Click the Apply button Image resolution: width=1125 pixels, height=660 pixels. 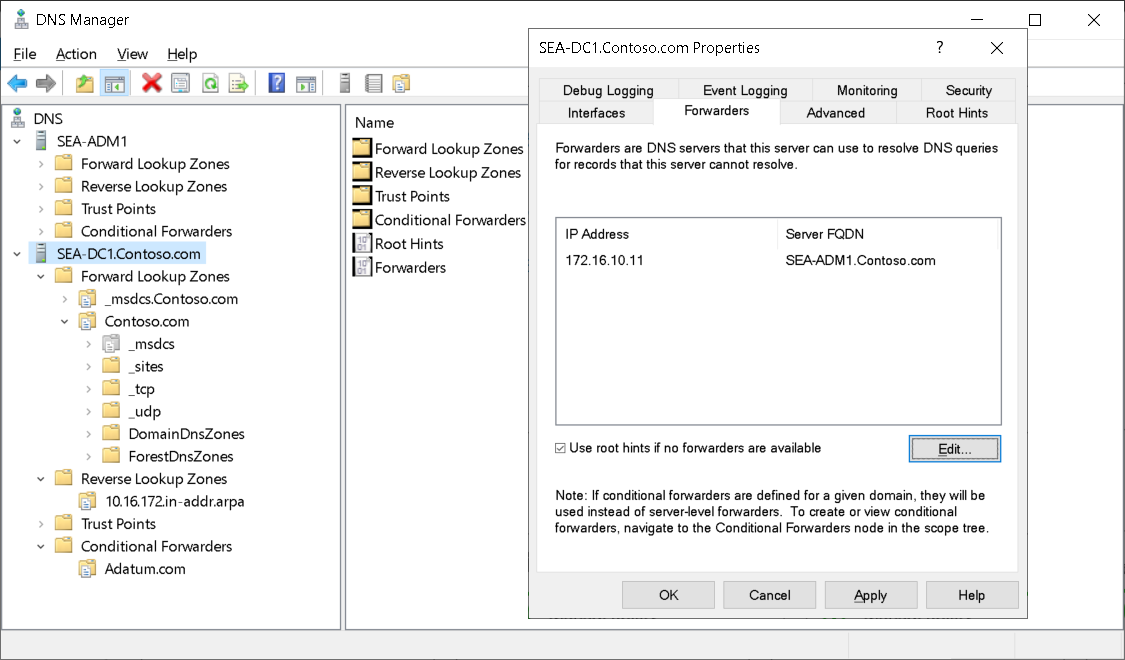[x=870, y=594]
